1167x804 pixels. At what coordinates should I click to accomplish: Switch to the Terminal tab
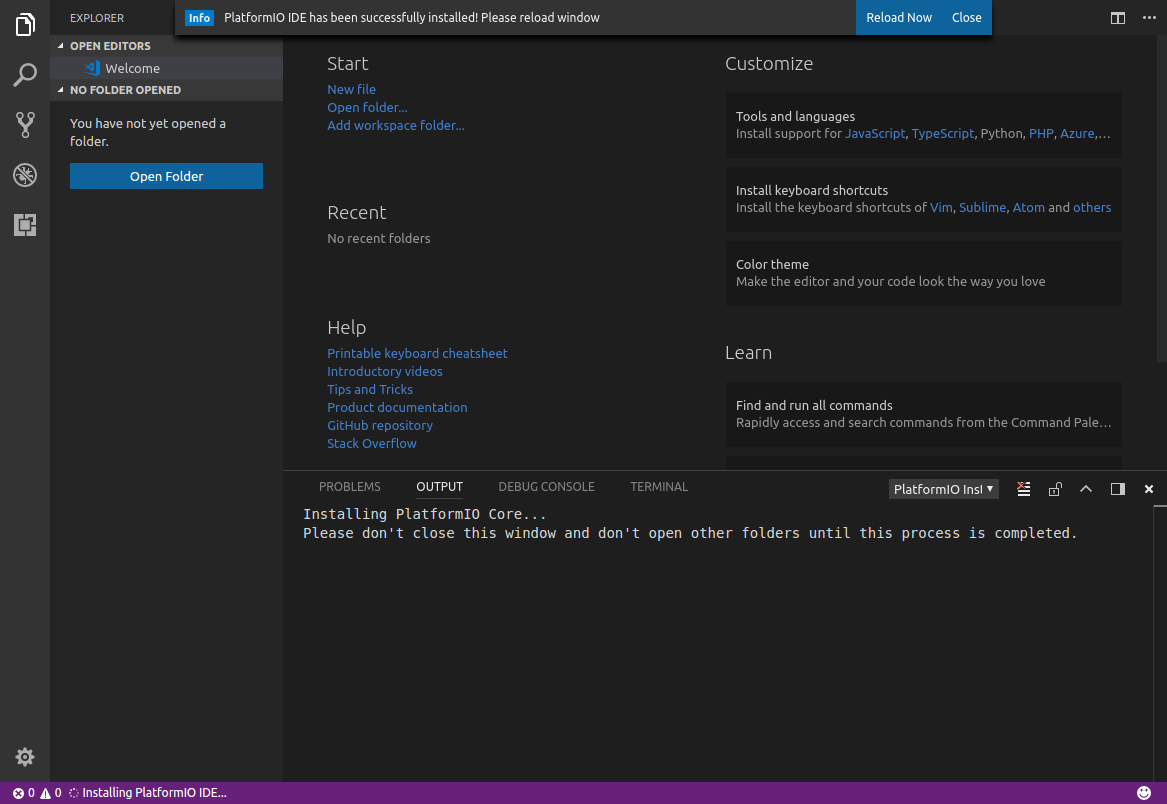[659, 487]
